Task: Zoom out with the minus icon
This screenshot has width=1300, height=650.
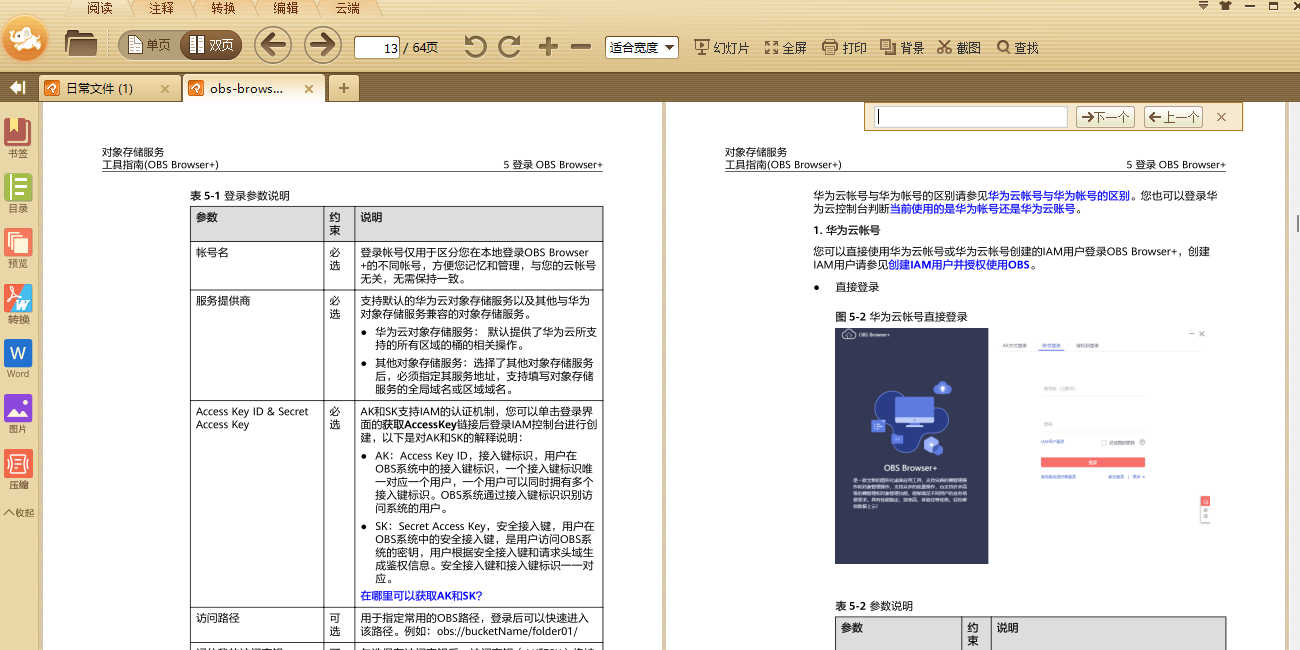Action: [x=581, y=46]
